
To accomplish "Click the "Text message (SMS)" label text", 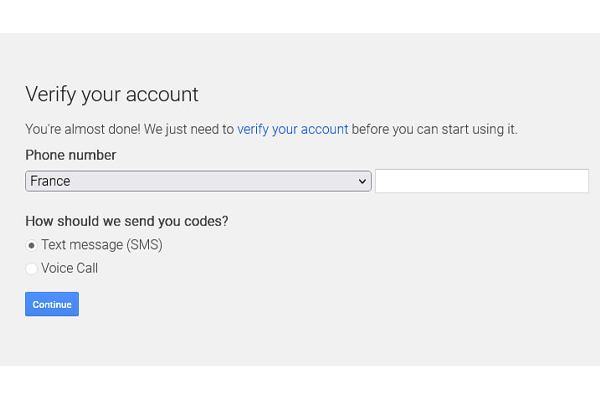I will pyautogui.click(x=101, y=245).
